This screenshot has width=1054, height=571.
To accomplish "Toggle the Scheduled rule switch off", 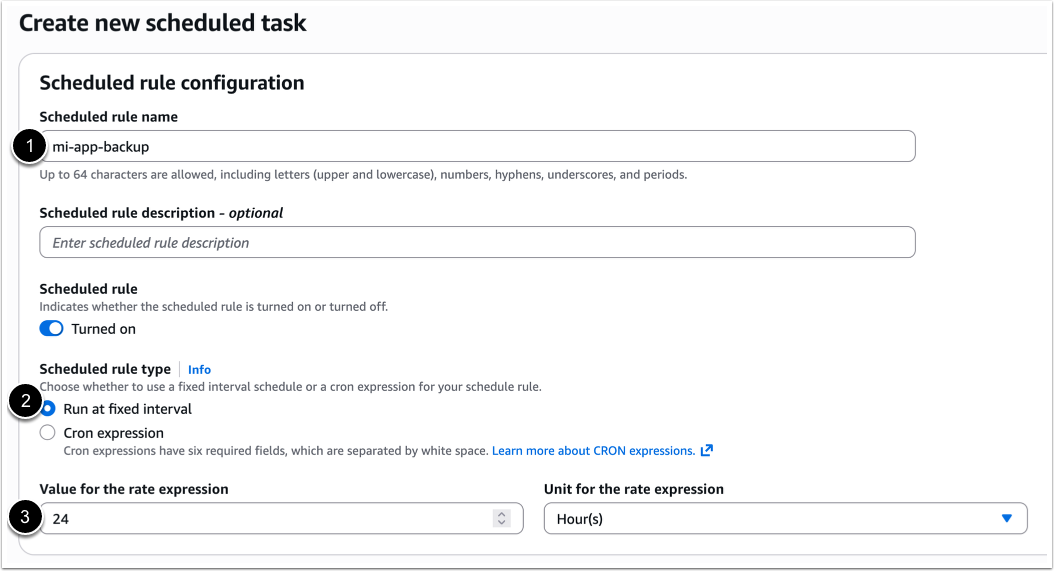I will click(51, 329).
